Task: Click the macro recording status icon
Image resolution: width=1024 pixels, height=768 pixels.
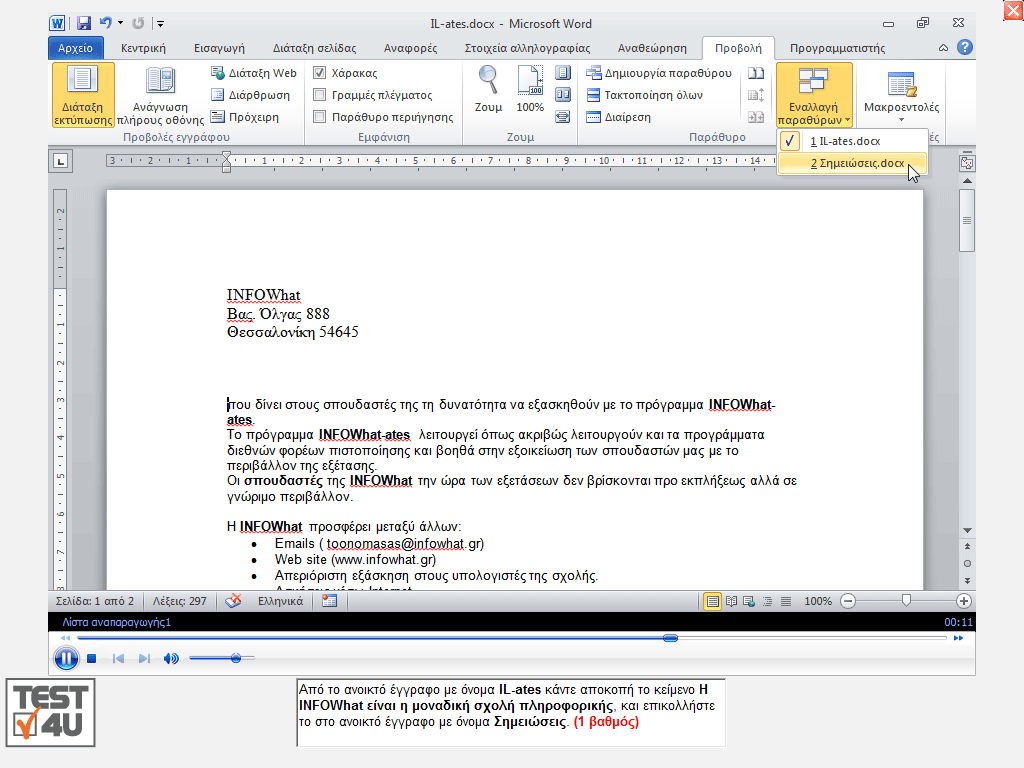Action: click(x=329, y=601)
